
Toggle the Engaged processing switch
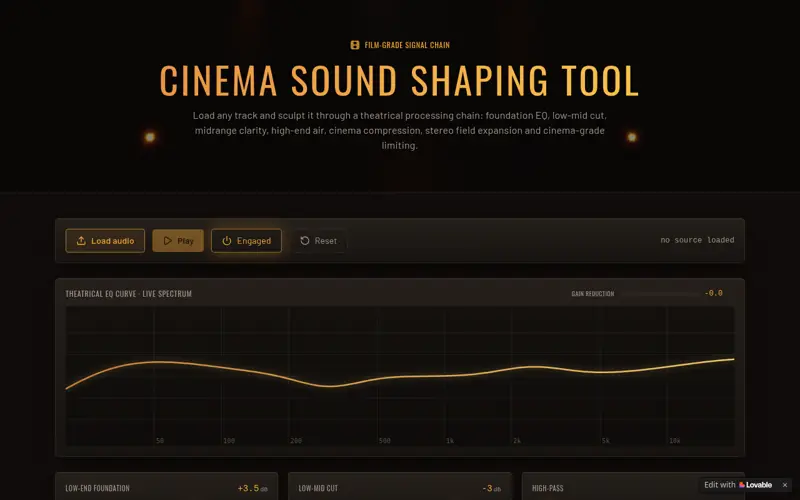click(246, 241)
